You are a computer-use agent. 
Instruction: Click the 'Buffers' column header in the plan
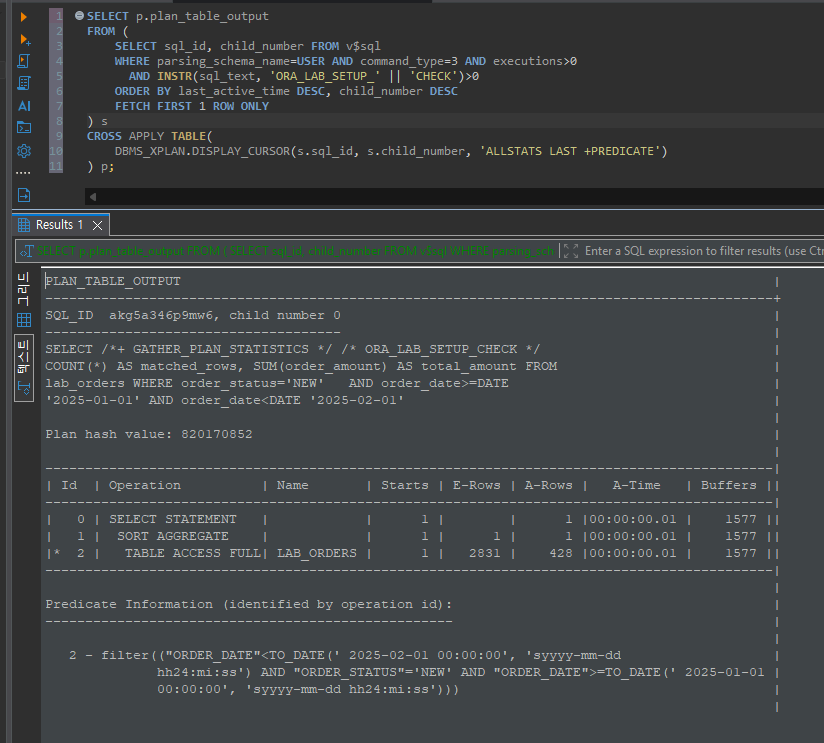tap(728, 486)
